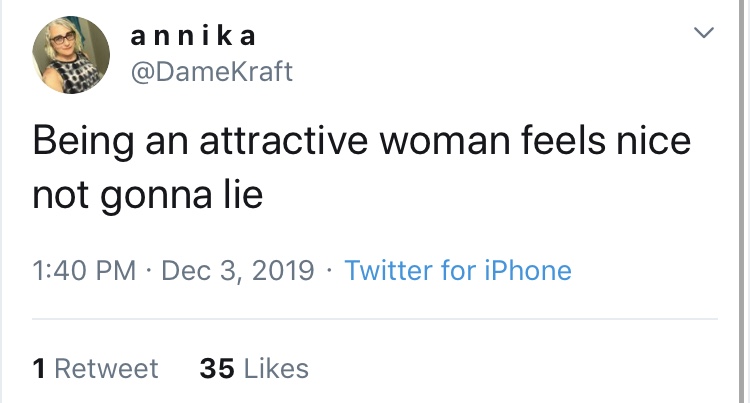Click the display name annika
The width and height of the screenshot is (750, 403).
tap(193, 36)
